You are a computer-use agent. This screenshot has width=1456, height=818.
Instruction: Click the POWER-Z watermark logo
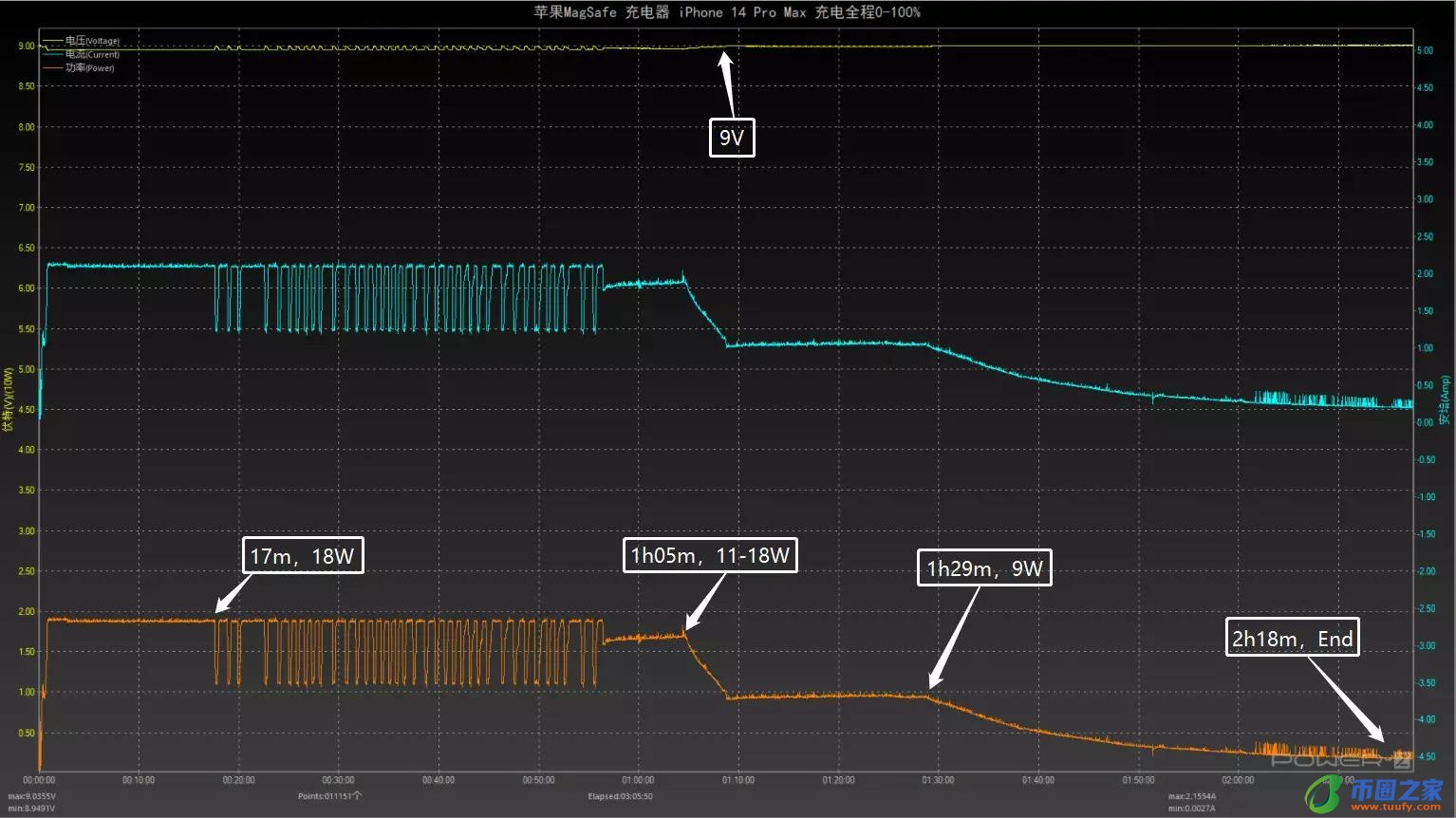[x=1340, y=759]
